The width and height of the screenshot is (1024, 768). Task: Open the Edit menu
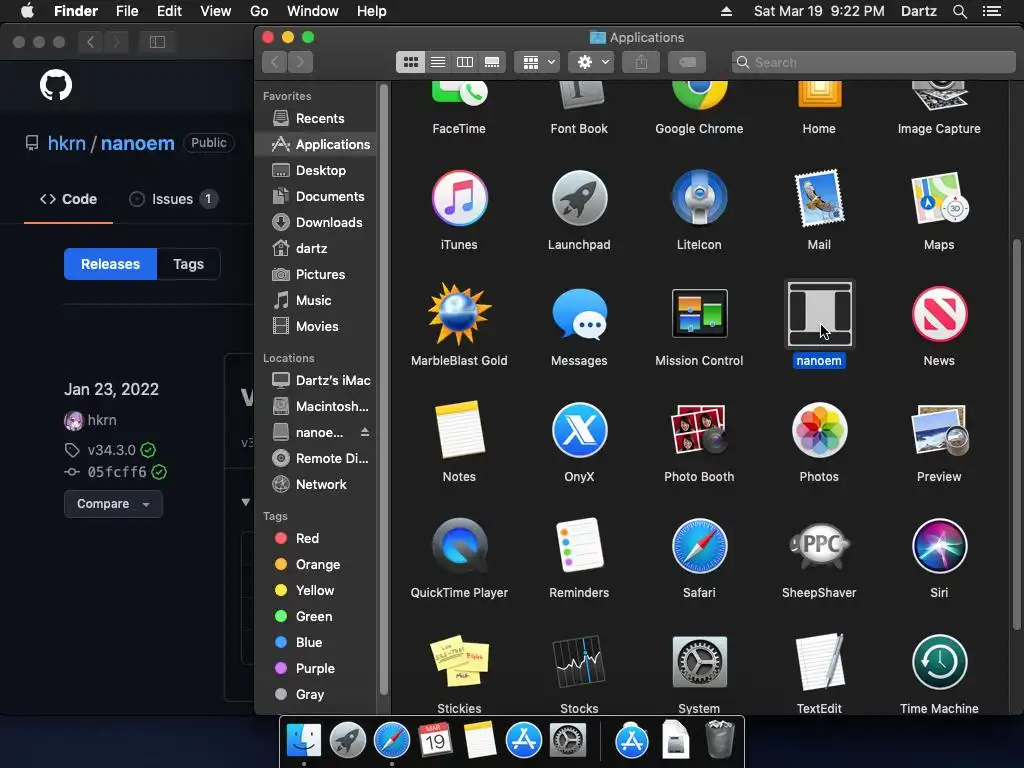[168, 11]
